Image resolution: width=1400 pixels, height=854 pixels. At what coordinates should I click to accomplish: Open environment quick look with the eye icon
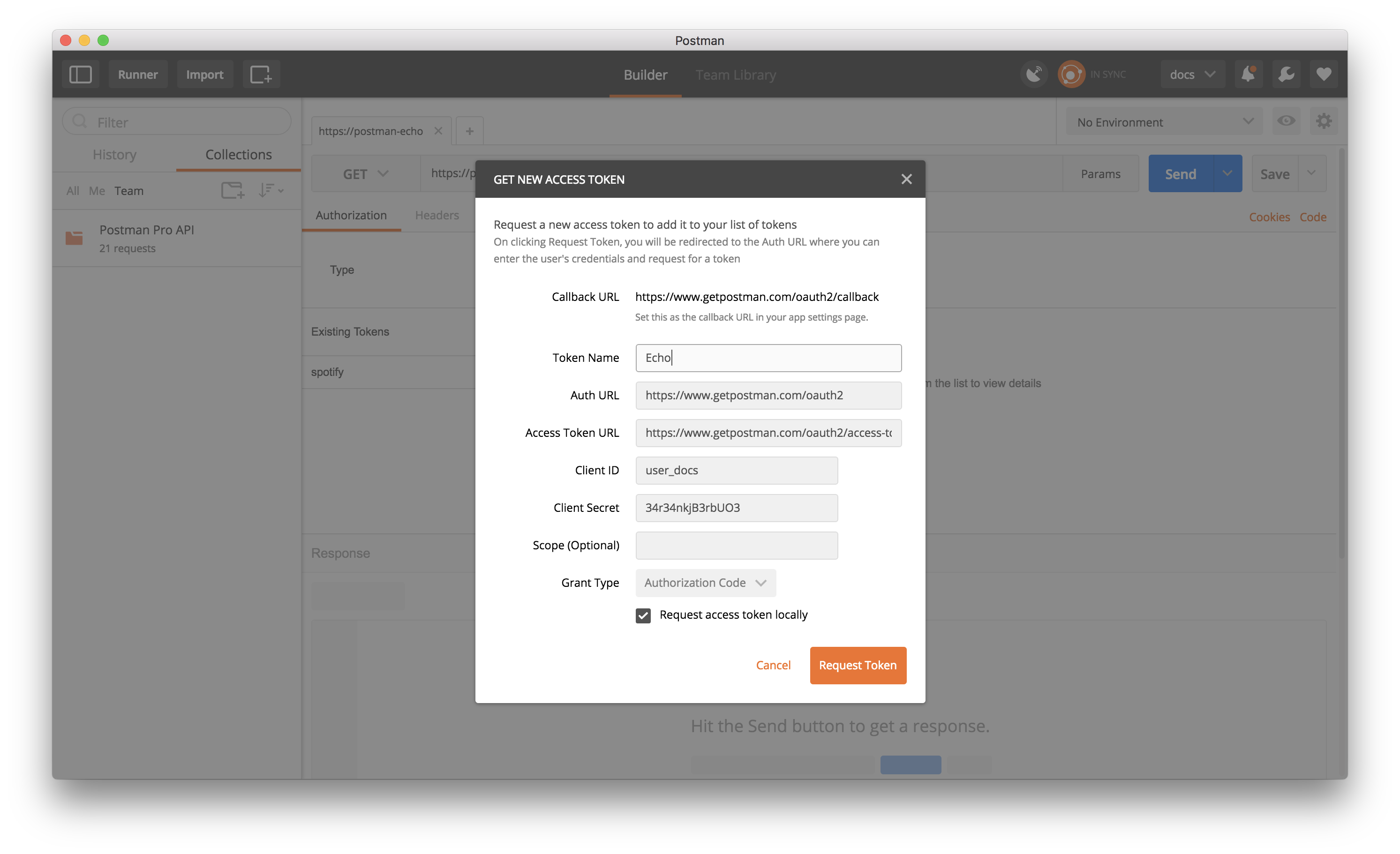pos(1287,121)
